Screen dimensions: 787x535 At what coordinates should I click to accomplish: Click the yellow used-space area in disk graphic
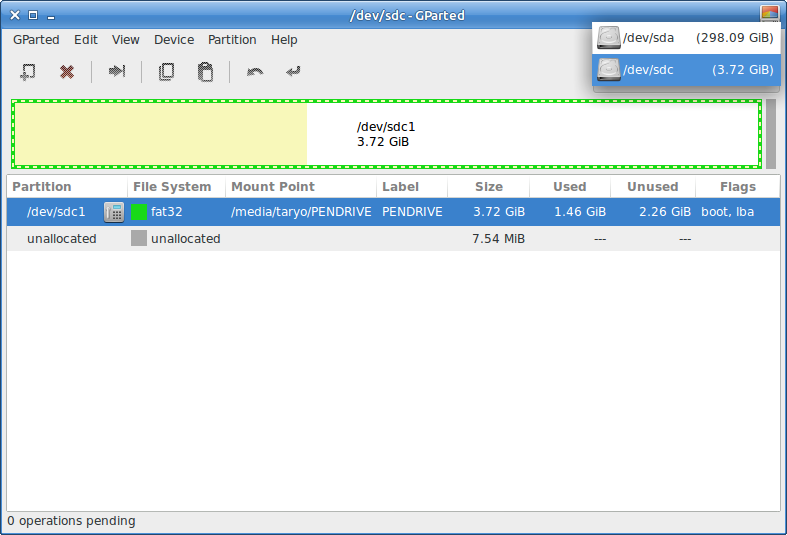(x=161, y=134)
